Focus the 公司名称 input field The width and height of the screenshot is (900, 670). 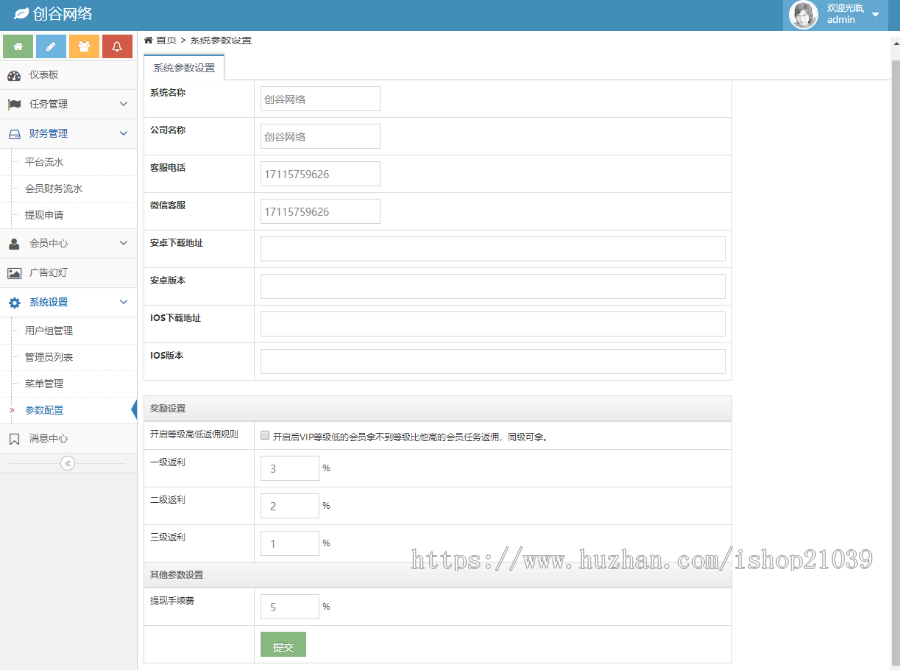click(320, 136)
